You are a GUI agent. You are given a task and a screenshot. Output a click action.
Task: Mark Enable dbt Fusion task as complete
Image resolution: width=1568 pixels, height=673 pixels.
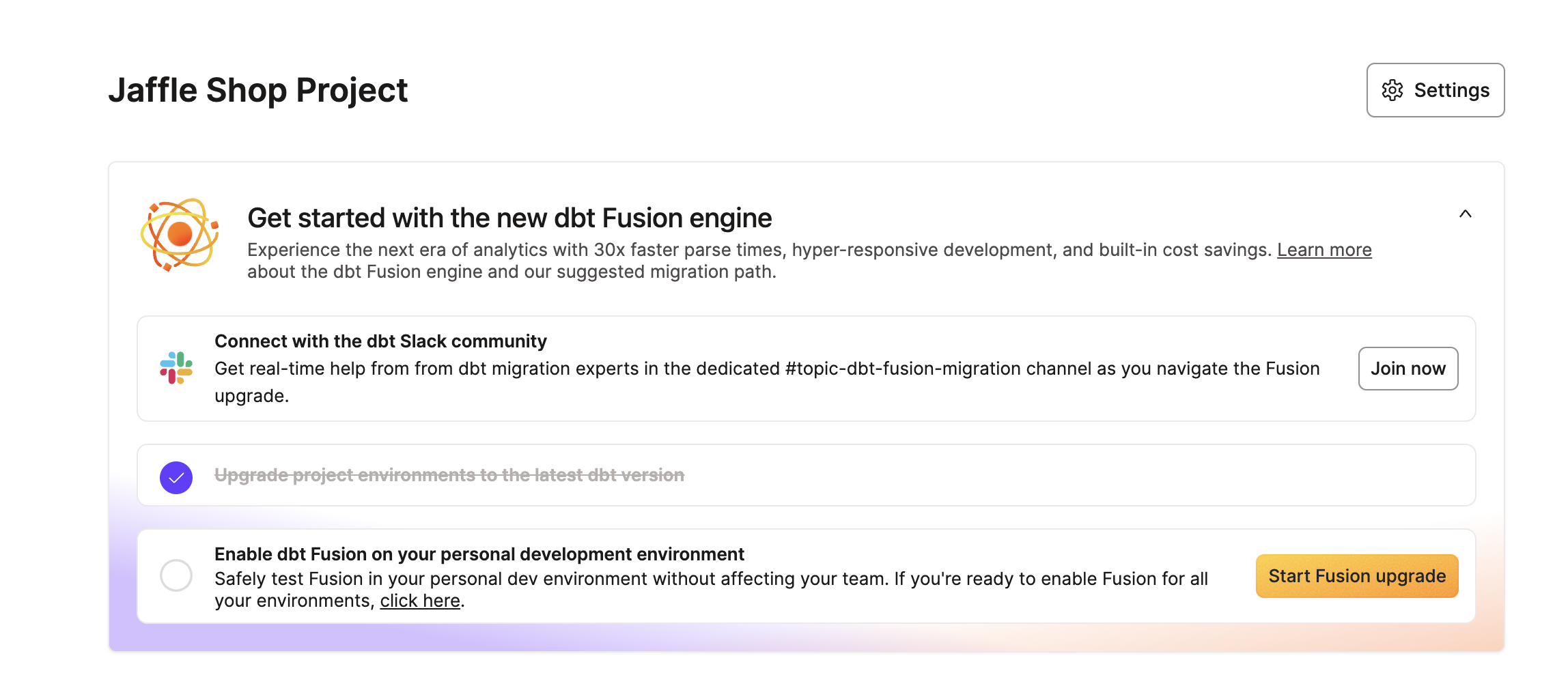(176, 576)
